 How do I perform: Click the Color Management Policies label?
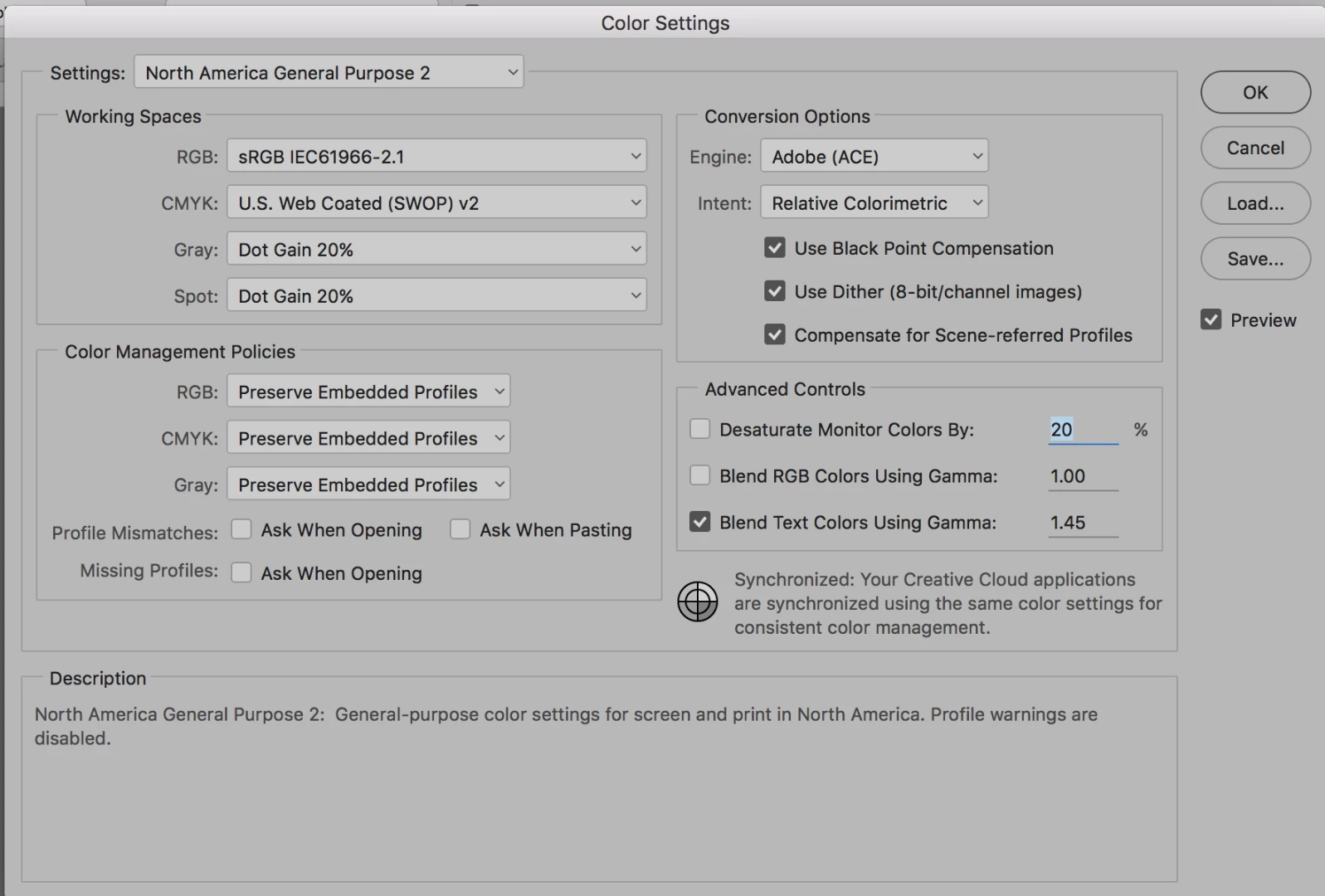(x=180, y=352)
